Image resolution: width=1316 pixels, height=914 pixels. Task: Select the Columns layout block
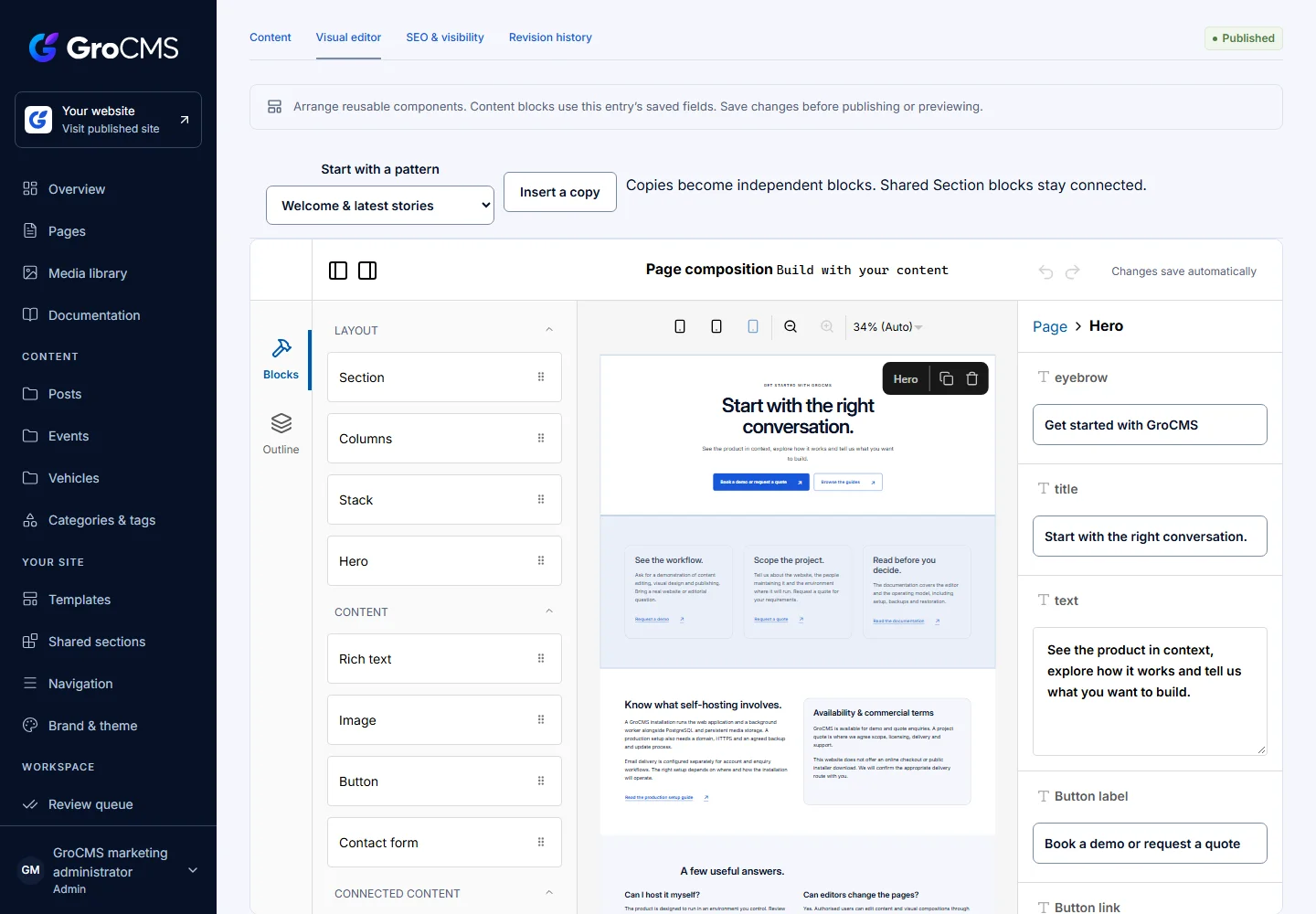(444, 439)
